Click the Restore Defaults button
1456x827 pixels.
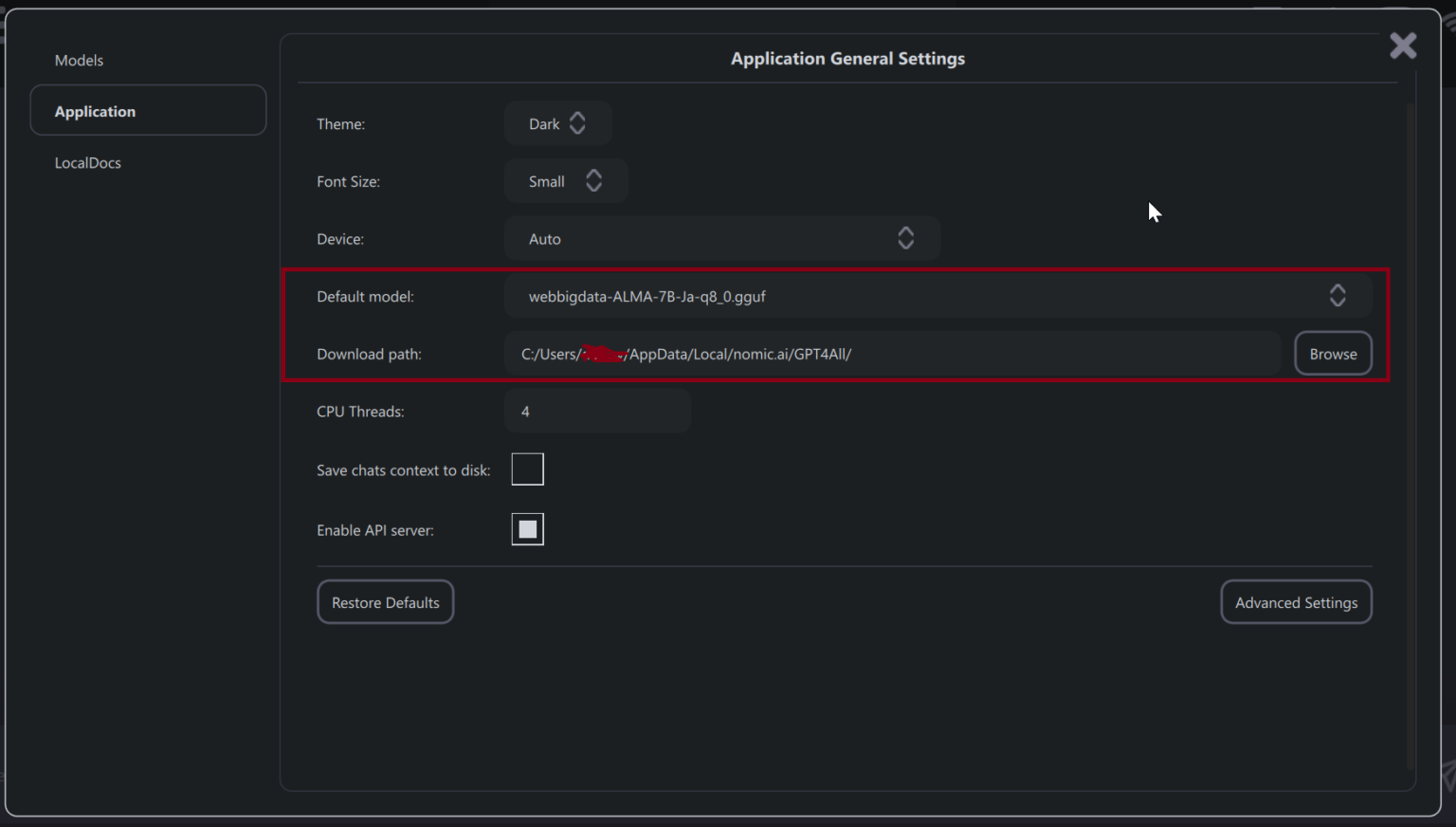coord(385,601)
